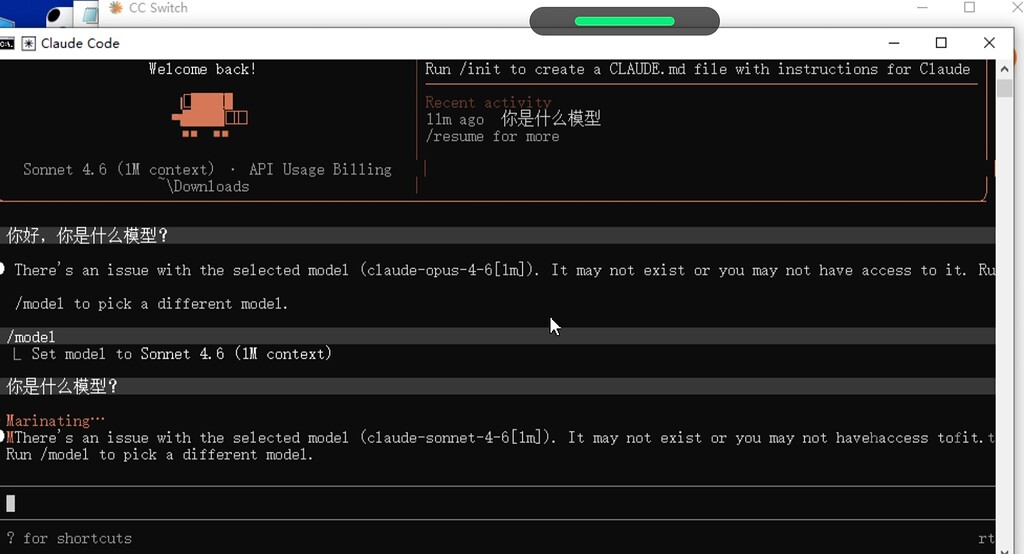Viewport: 1024px width, 554px height.
Task: Click the command prompt input line
Action: (498, 503)
